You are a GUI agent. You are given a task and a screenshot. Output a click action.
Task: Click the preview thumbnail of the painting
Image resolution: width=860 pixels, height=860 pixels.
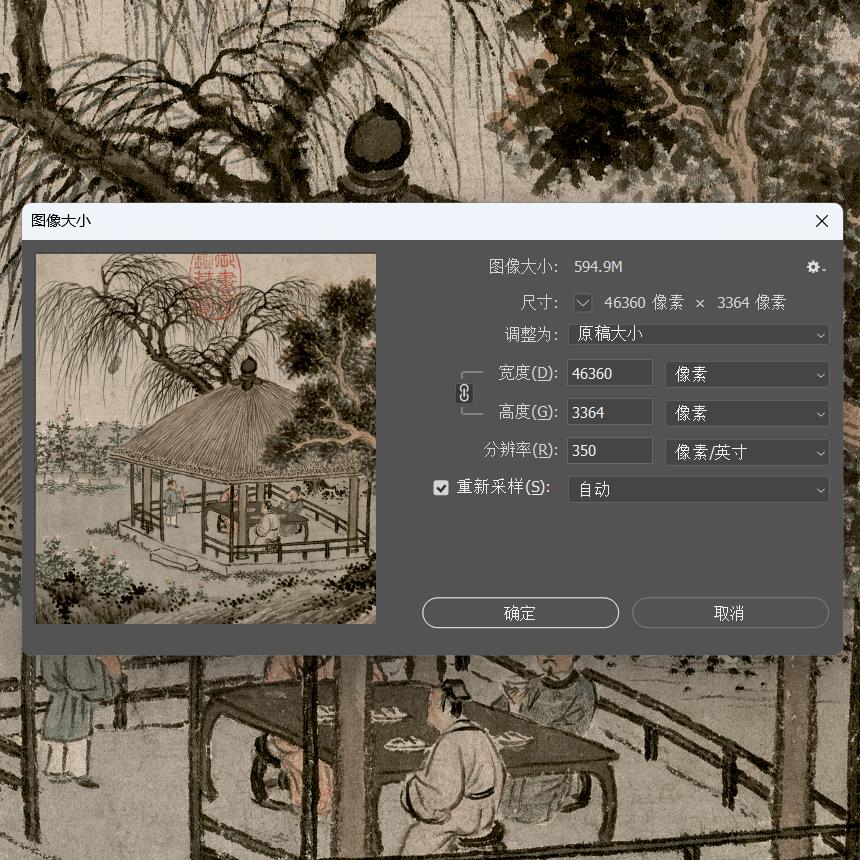click(206, 438)
